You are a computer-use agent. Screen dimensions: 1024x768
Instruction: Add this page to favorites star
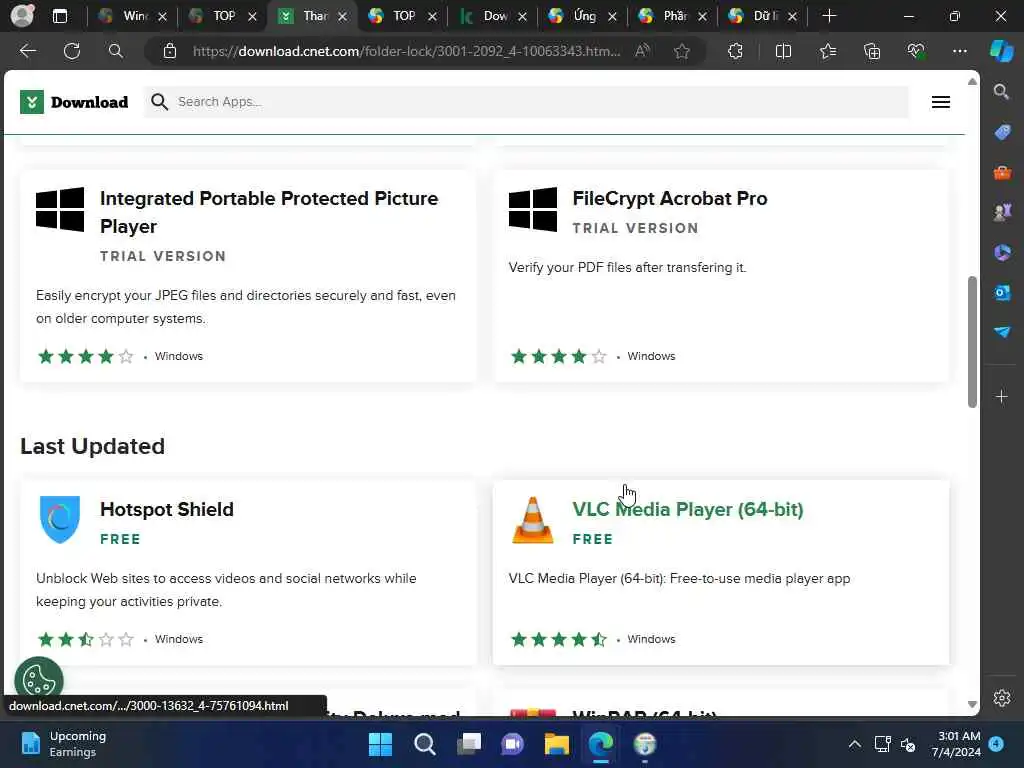(682, 51)
